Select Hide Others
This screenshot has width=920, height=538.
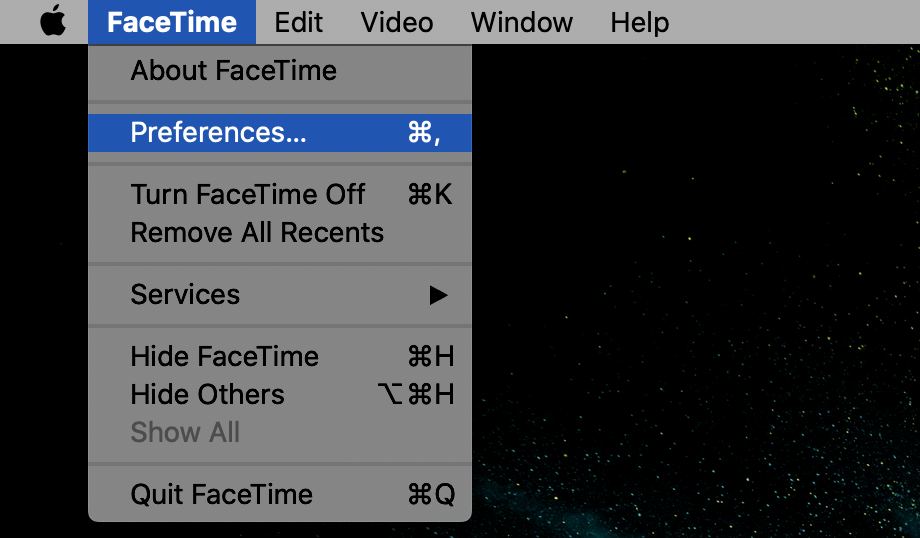click(207, 395)
